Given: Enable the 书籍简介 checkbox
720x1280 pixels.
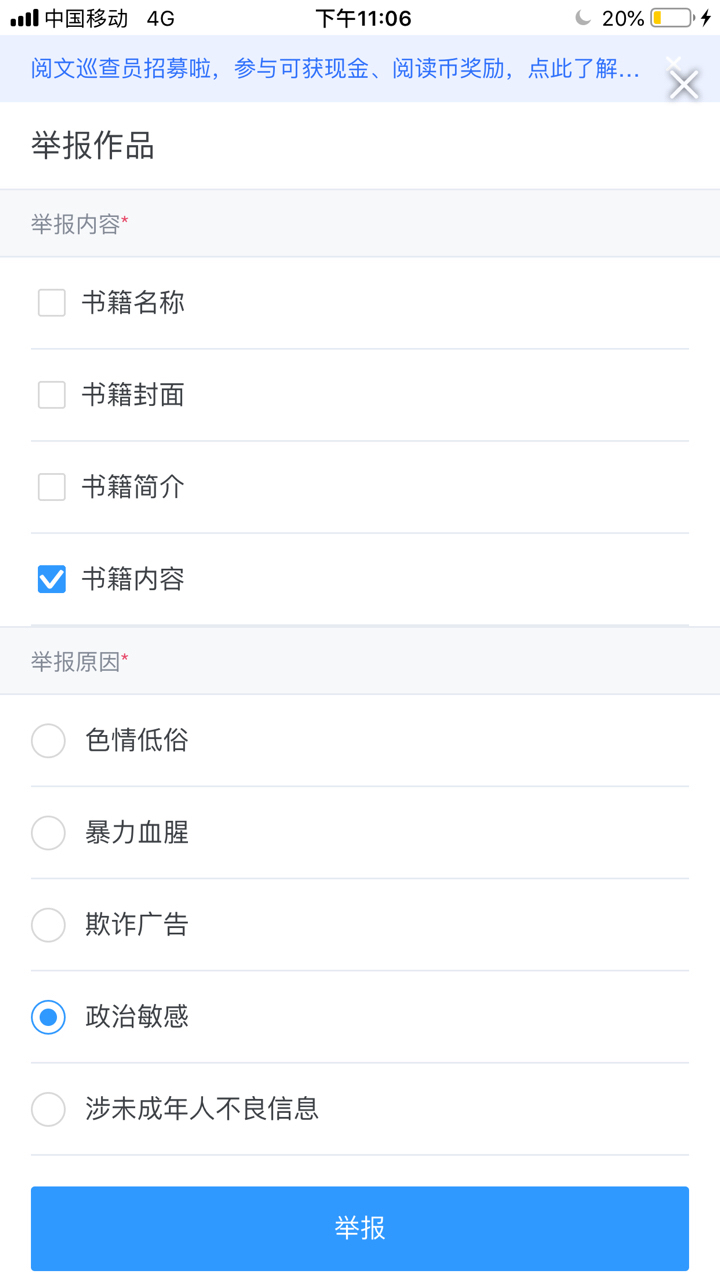Looking at the screenshot, I should [x=52, y=487].
